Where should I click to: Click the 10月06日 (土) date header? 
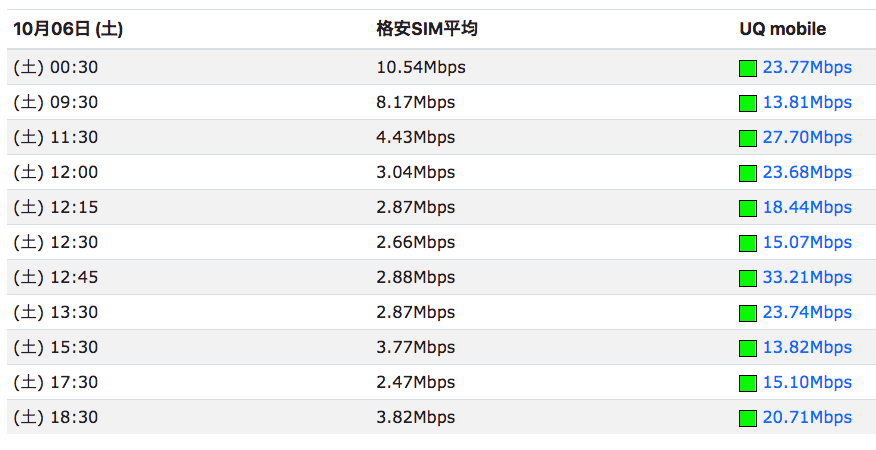pyautogui.click(x=68, y=29)
